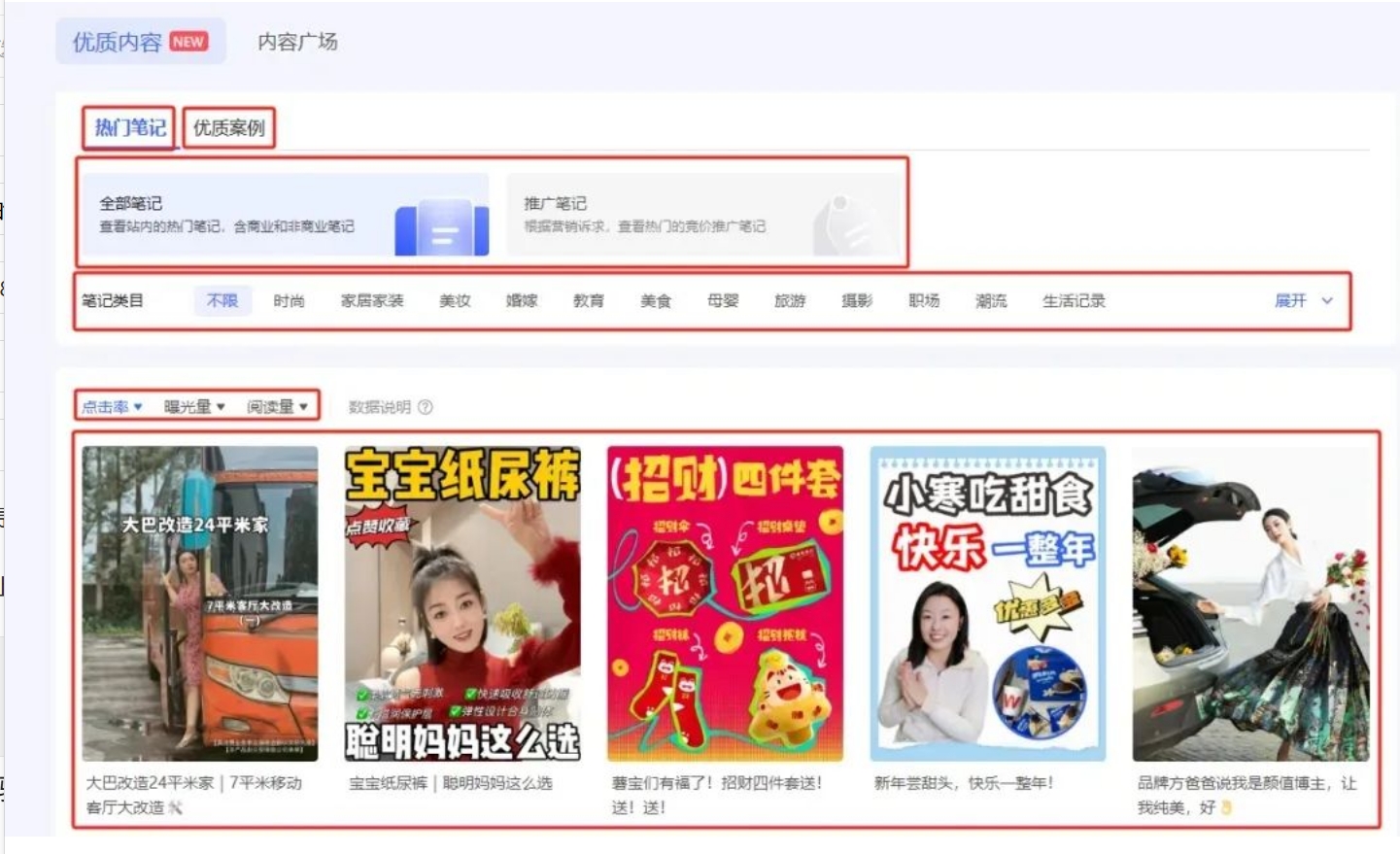The height and width of the screenshot is (854, 1400).
Task: Filter notes by 摄影 category
Action: [x=857, y=301]
